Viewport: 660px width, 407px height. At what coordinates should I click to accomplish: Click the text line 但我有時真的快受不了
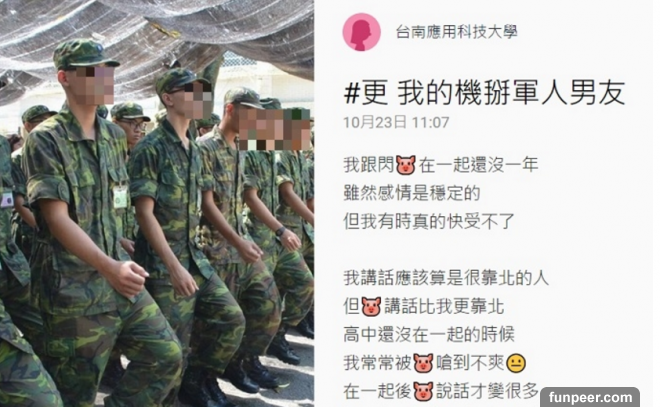click(x=429, y=221)
